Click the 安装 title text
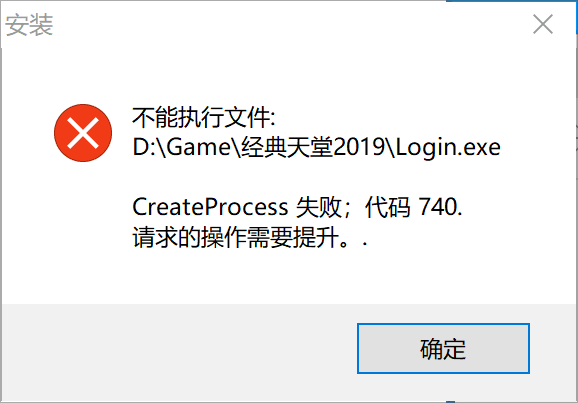The height and width of the screenshot is (403, 578). 29,25
